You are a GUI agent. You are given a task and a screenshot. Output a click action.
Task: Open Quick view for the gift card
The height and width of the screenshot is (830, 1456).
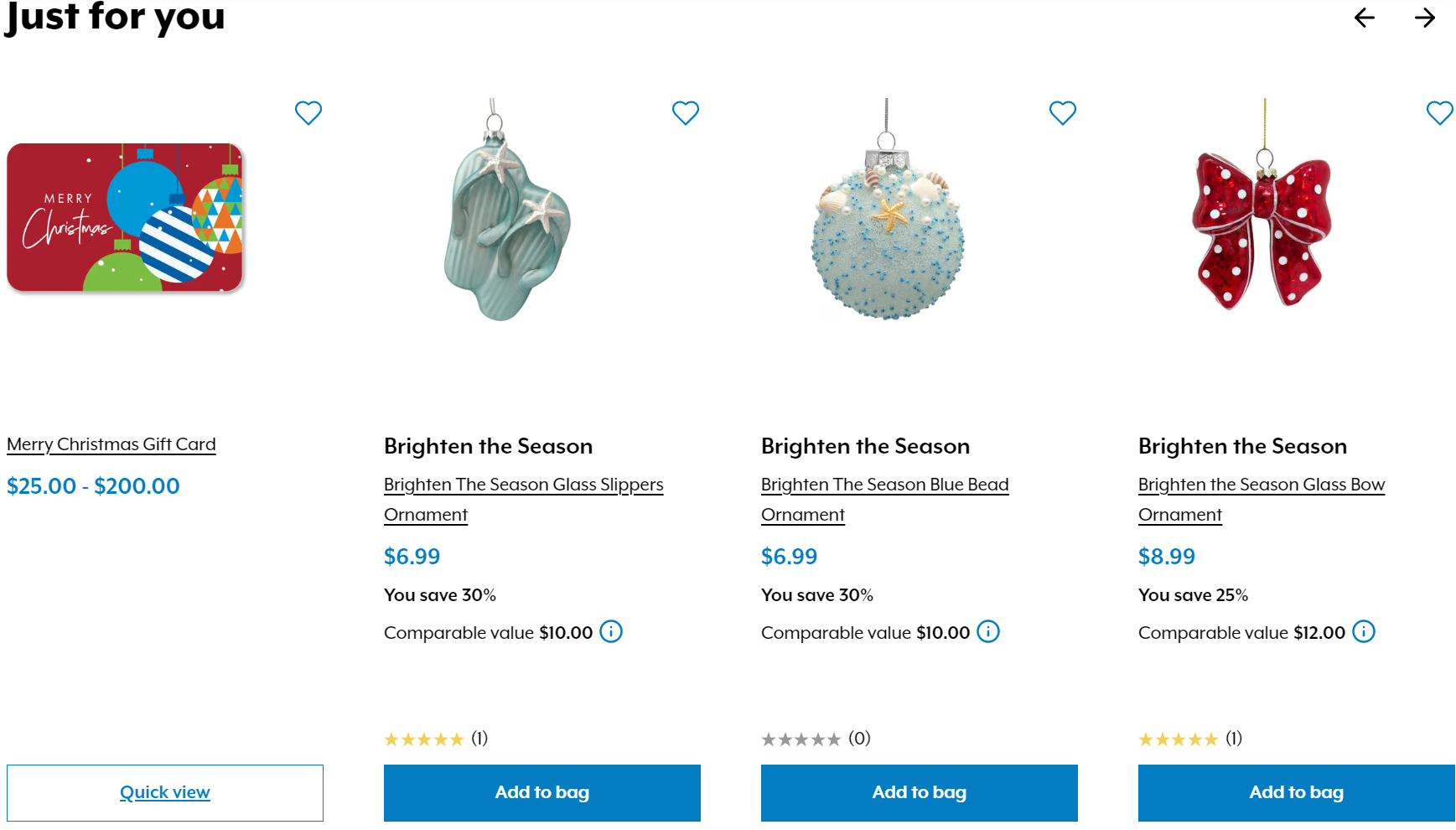165,792
